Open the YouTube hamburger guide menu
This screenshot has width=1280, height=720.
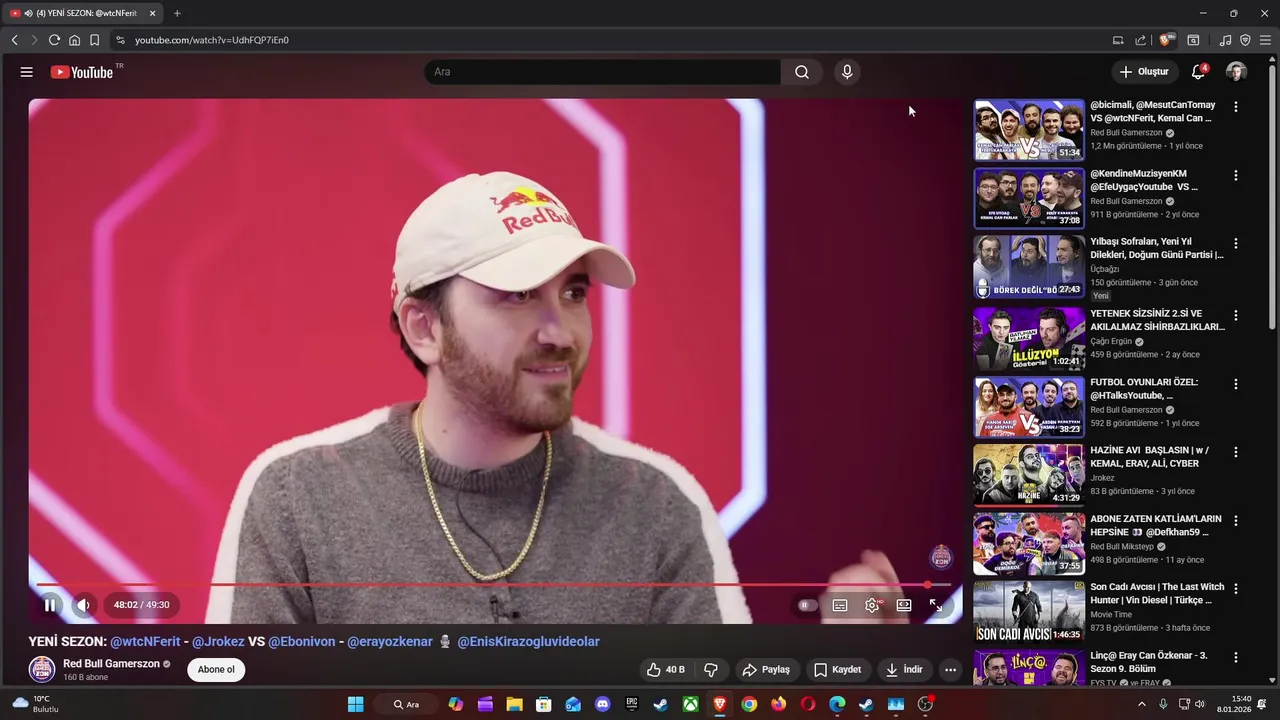(x=27, y=72)
